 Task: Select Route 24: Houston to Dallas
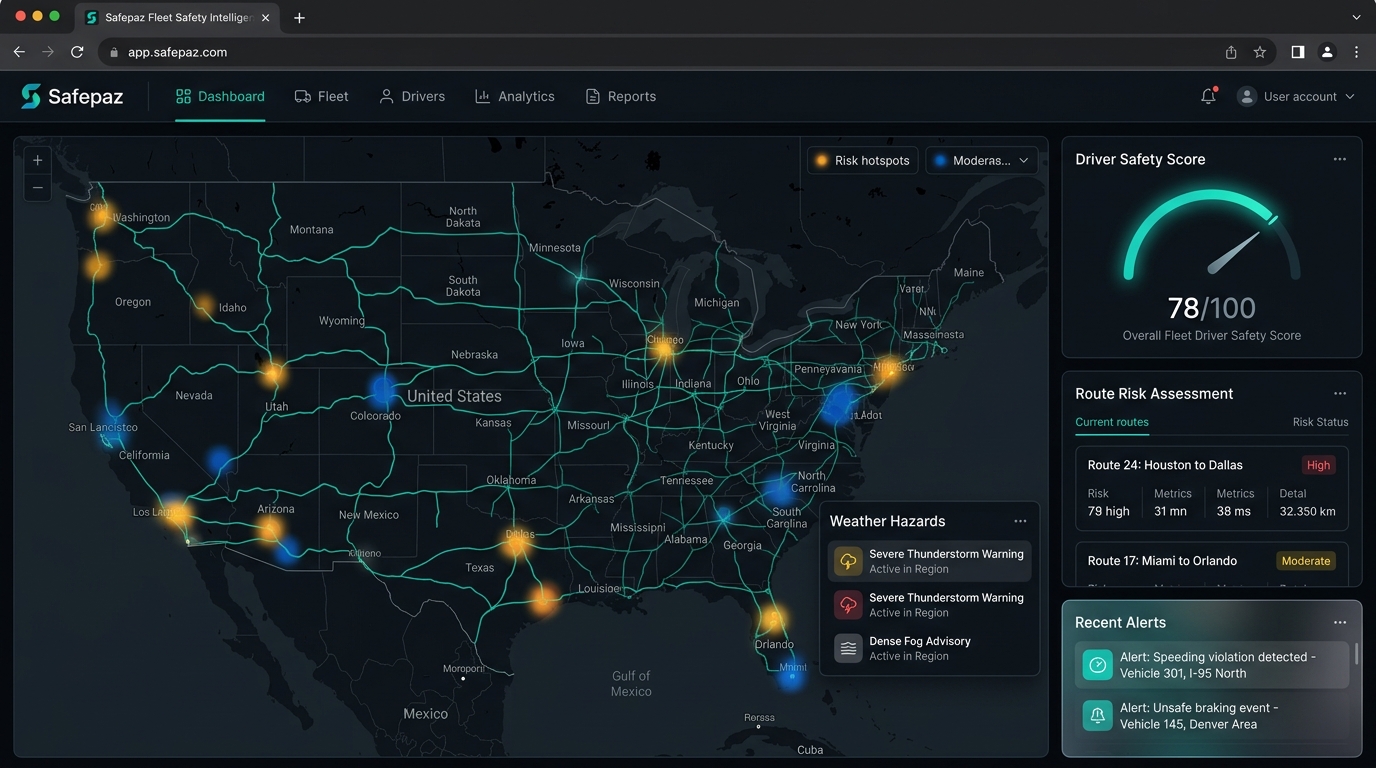click(1212, 488)
